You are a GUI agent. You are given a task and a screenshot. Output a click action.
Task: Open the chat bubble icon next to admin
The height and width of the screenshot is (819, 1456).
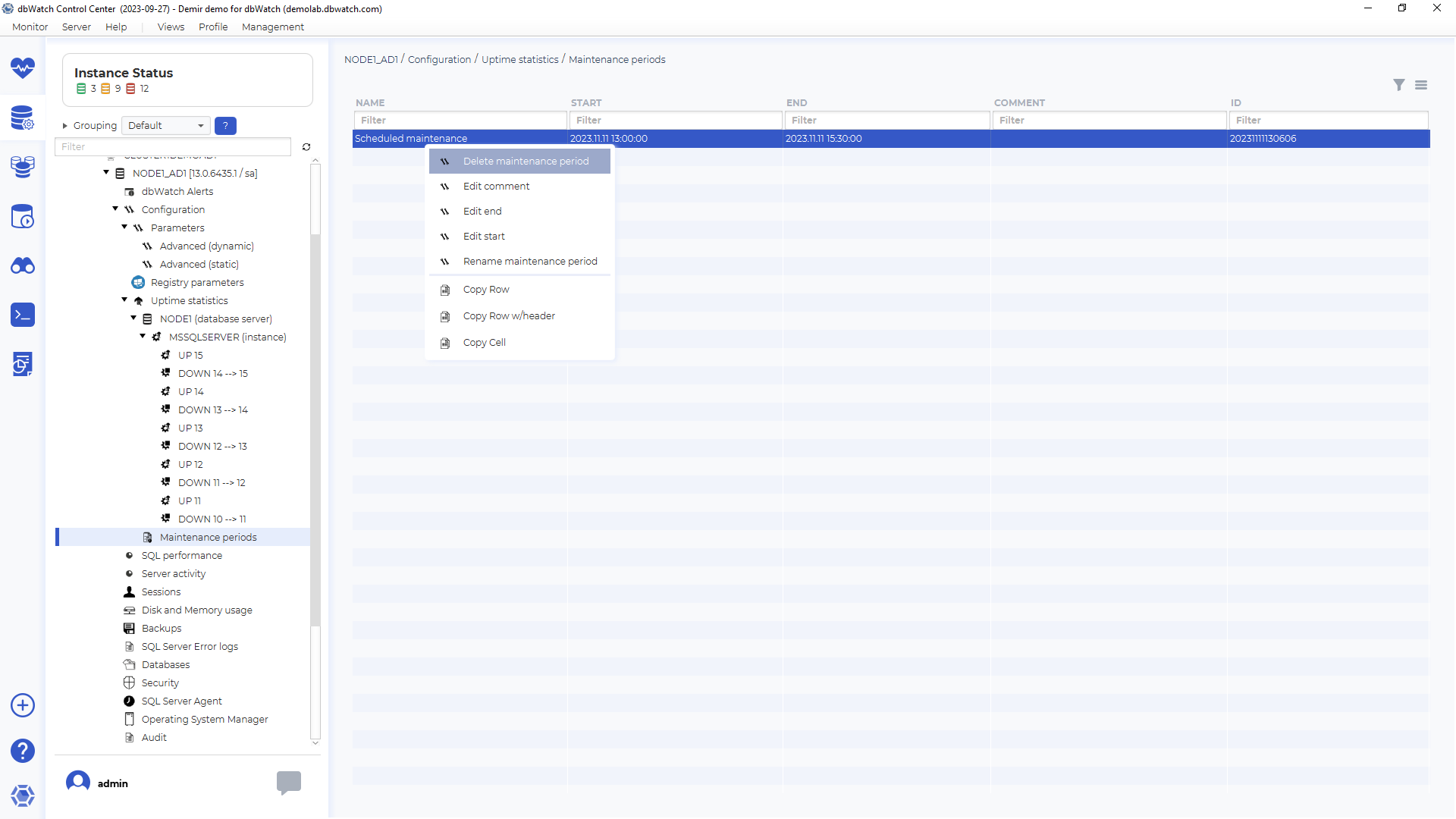point(289,783)
